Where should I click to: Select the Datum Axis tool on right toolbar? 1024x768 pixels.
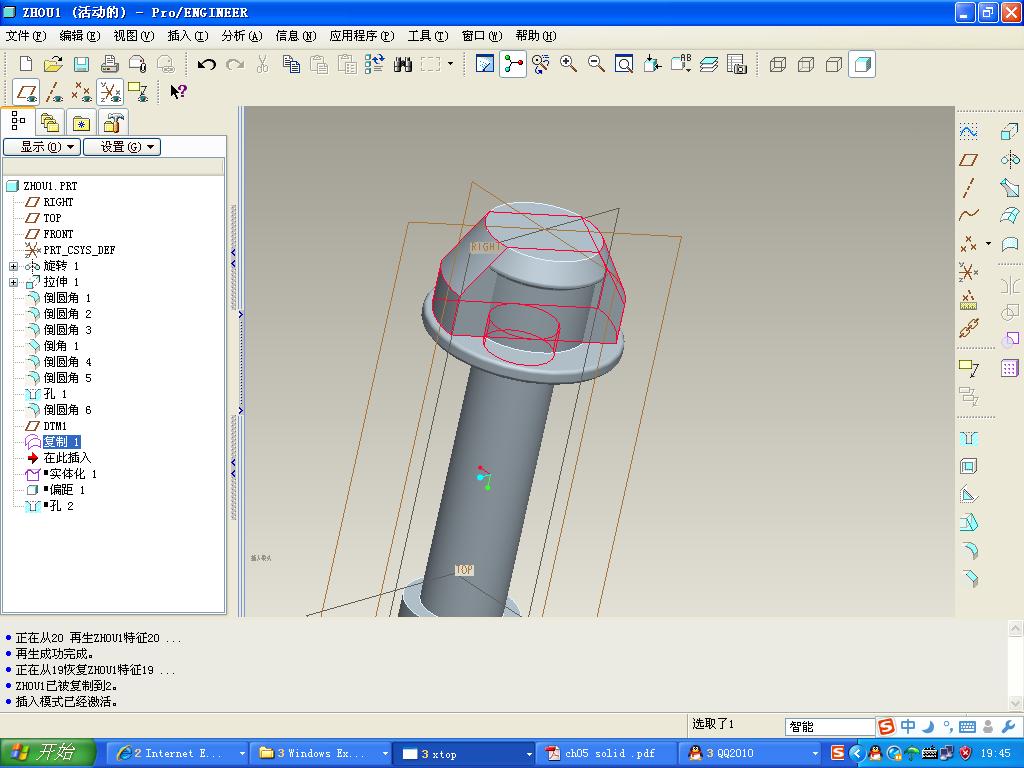click(968, 188)
